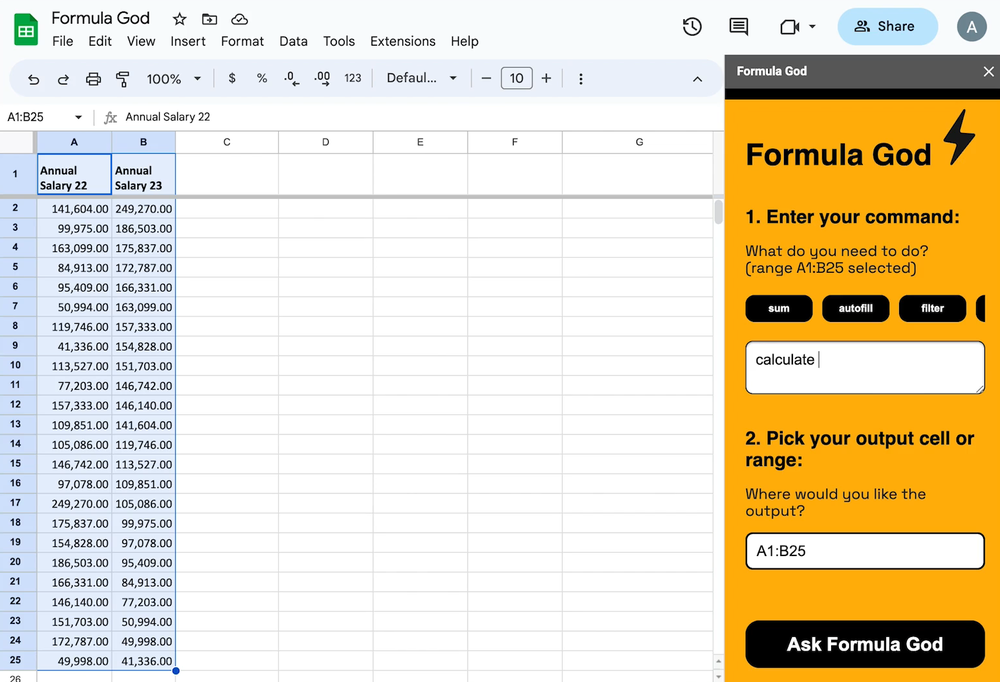Decrease decimal places
Screen dimensions: 1000x682
coord(290,78)
